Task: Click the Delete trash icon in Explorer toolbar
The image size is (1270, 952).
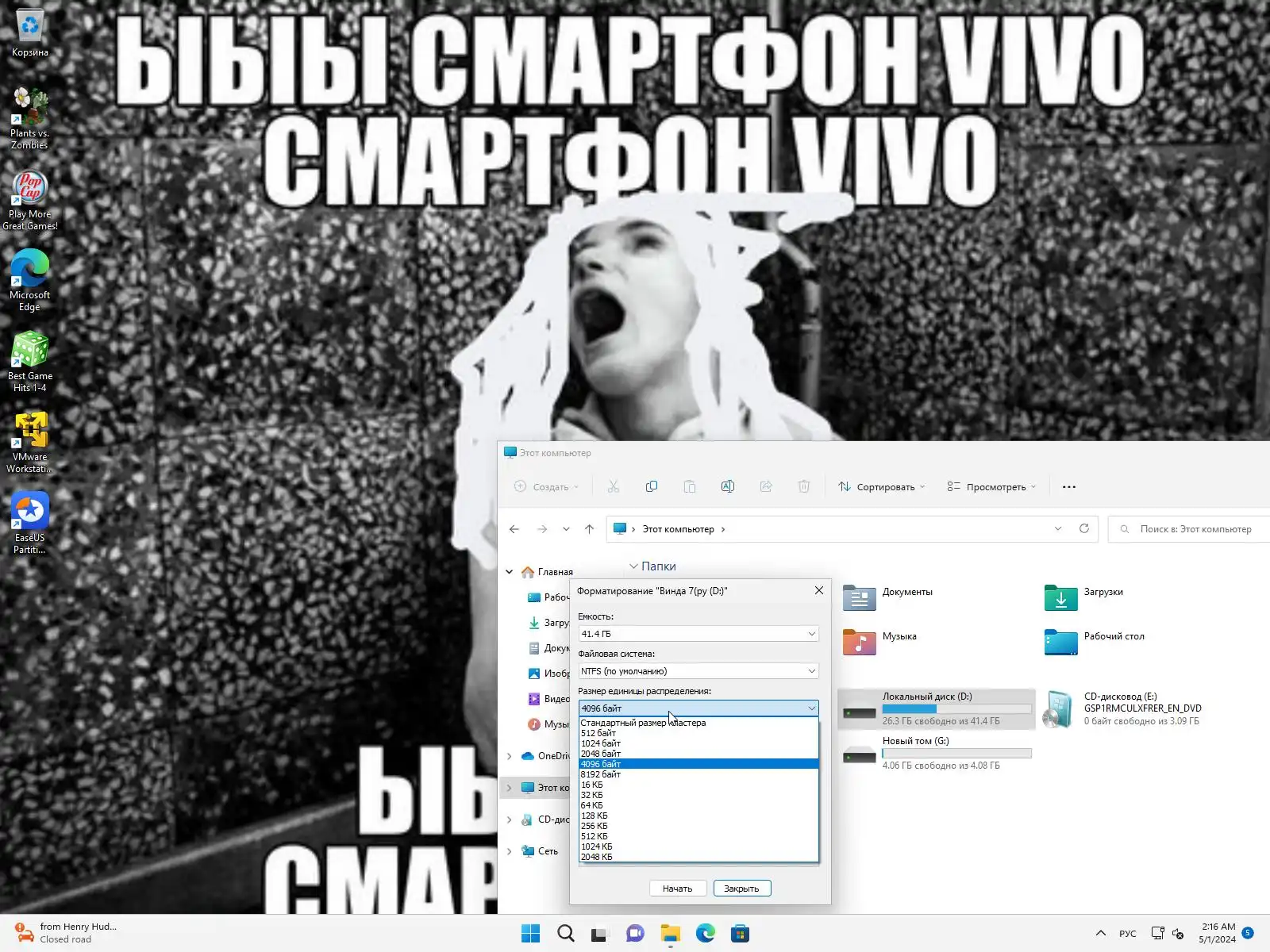Action: click(804, 486)
